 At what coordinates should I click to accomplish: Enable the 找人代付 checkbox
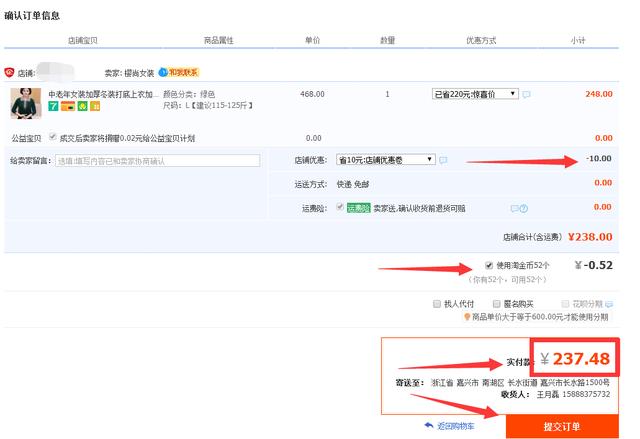point(437,304)
